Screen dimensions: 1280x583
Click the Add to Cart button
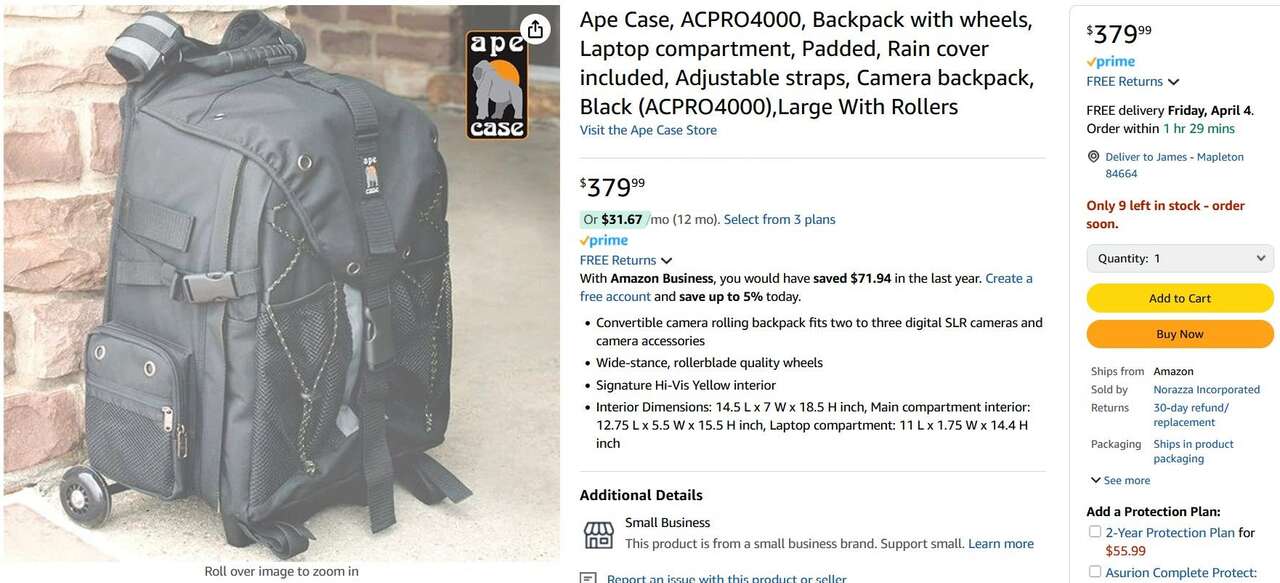tap(1180, 298)
